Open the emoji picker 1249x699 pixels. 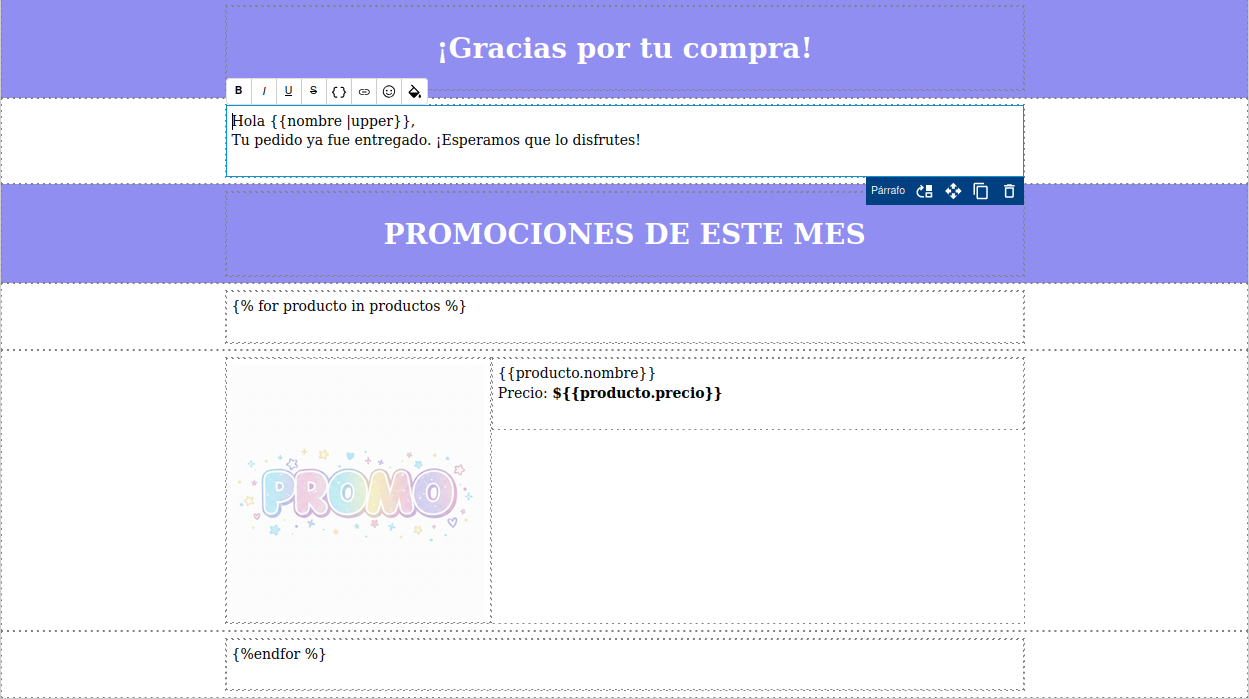388,91
